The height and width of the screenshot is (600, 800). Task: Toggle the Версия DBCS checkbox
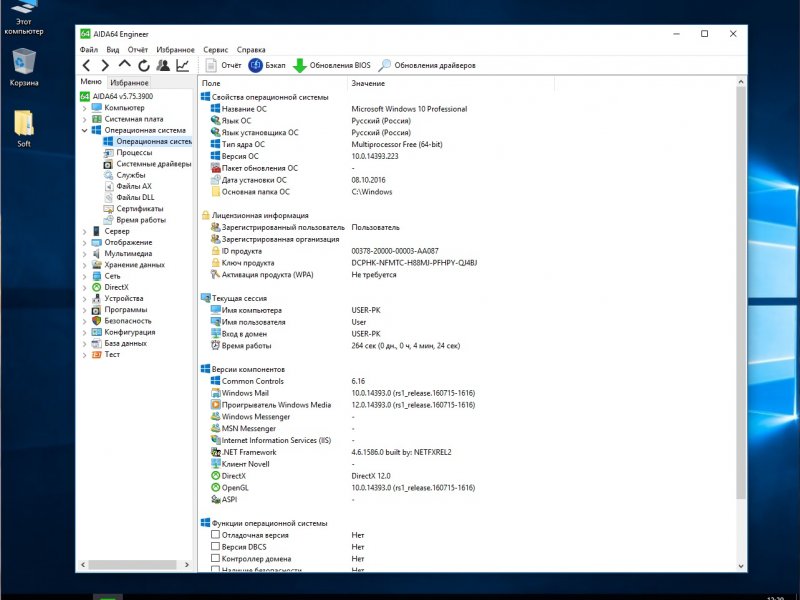click(215, 546)
